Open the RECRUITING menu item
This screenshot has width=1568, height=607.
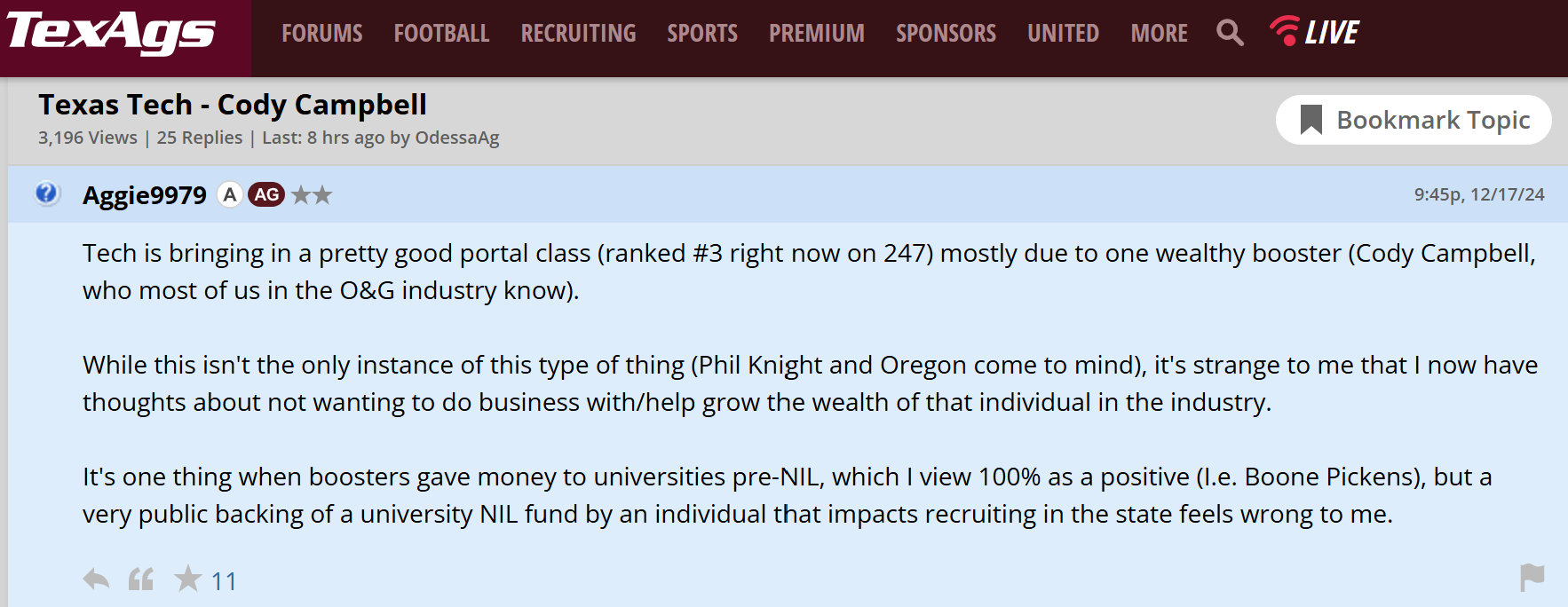point(578,34)
